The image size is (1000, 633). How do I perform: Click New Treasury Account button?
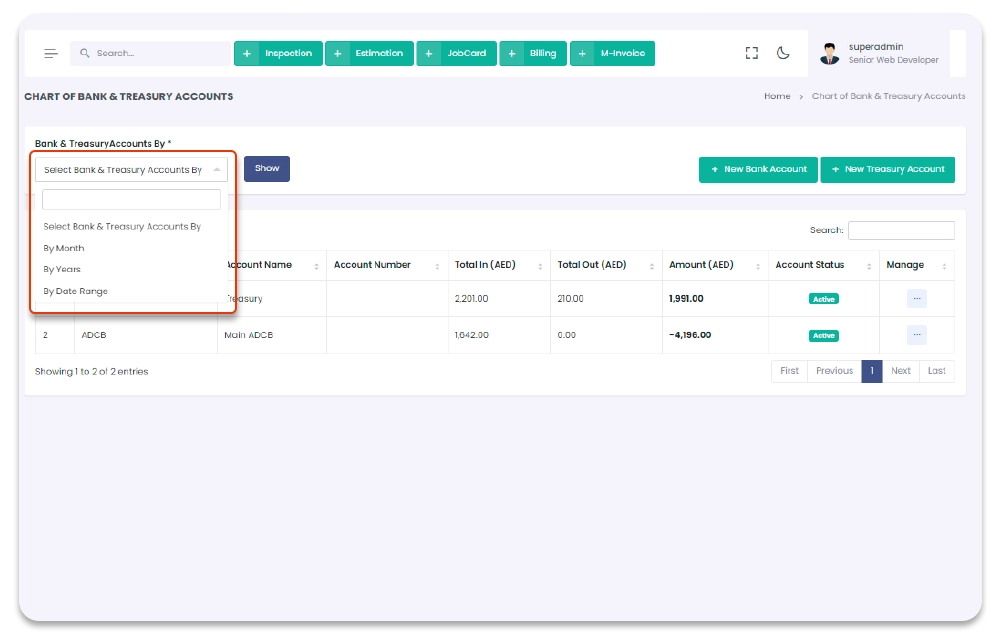[x=887, y=170]
